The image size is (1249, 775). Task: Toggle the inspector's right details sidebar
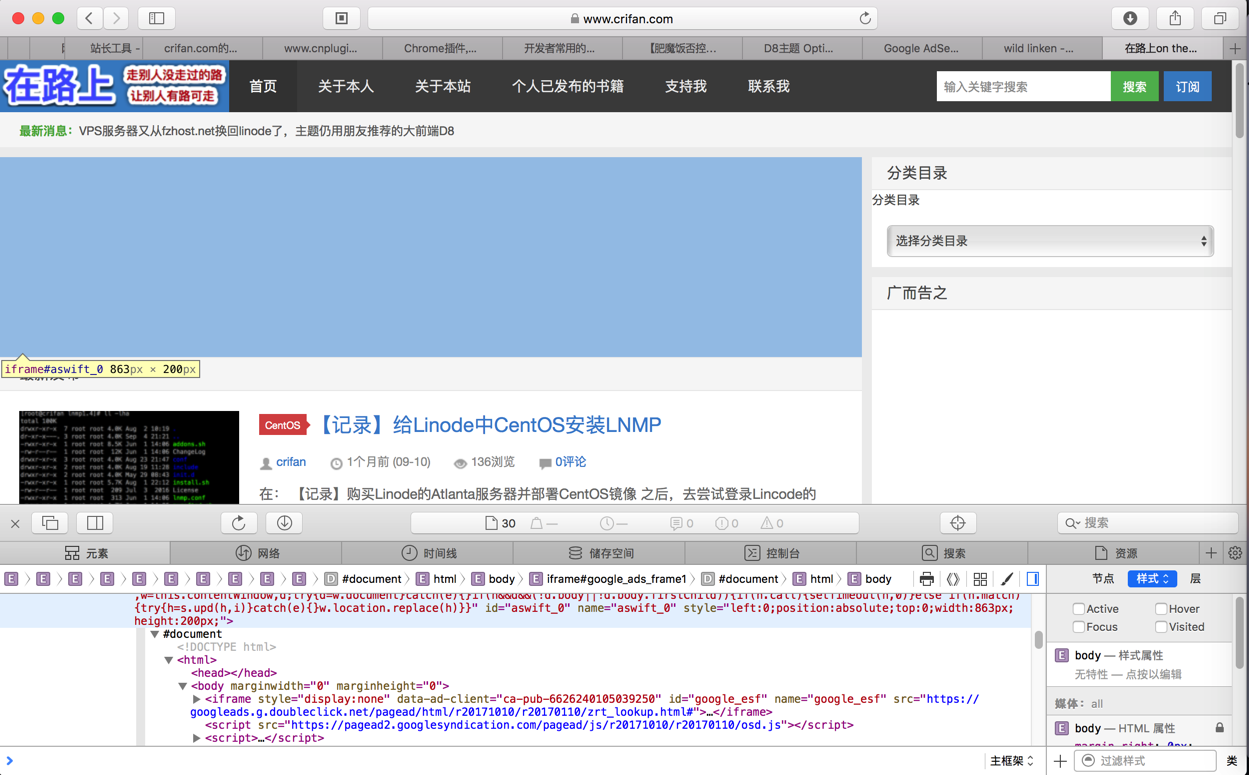[1033, 579]
